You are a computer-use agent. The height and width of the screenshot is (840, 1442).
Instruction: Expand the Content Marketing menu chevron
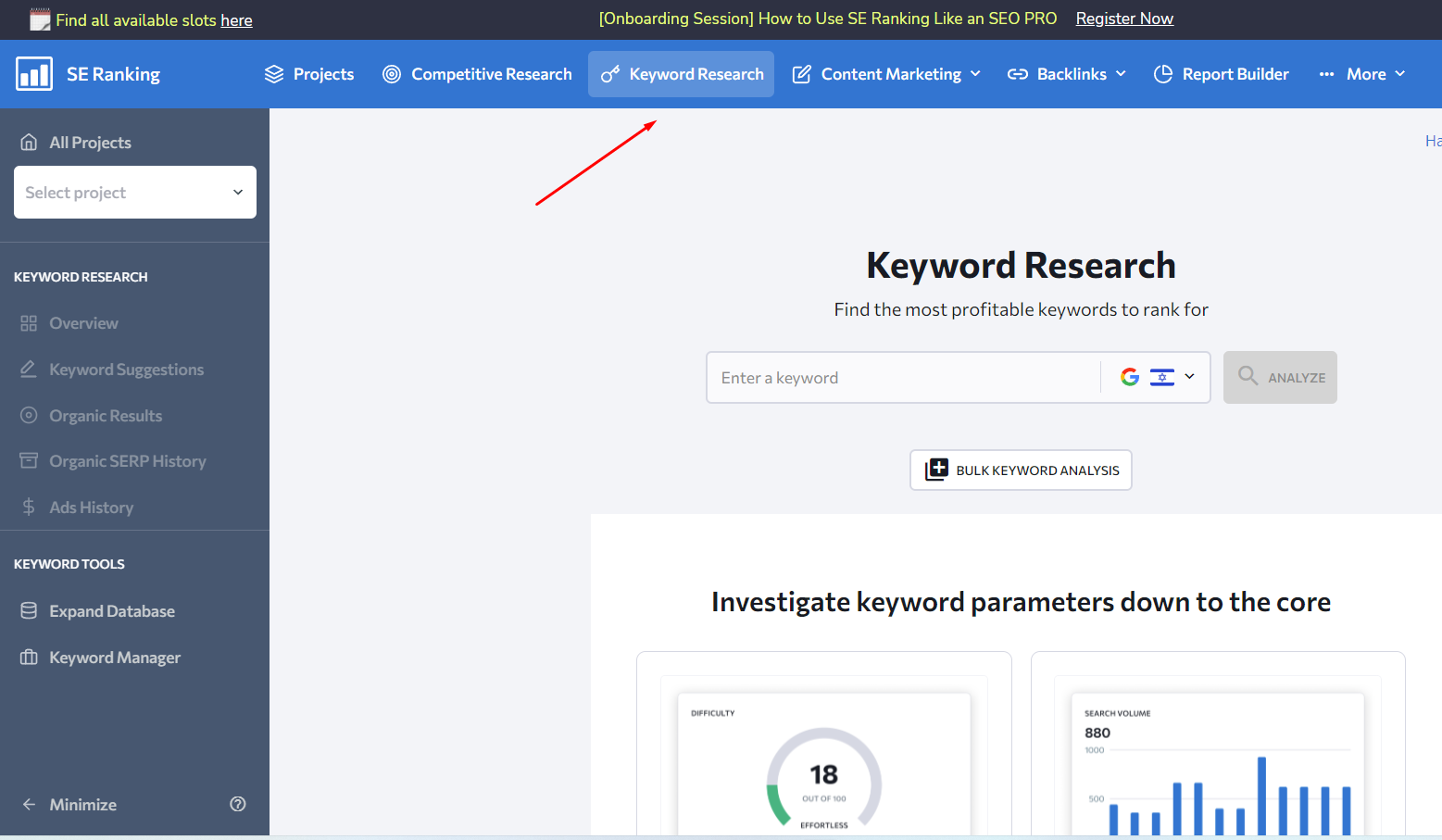coord(975,74)
